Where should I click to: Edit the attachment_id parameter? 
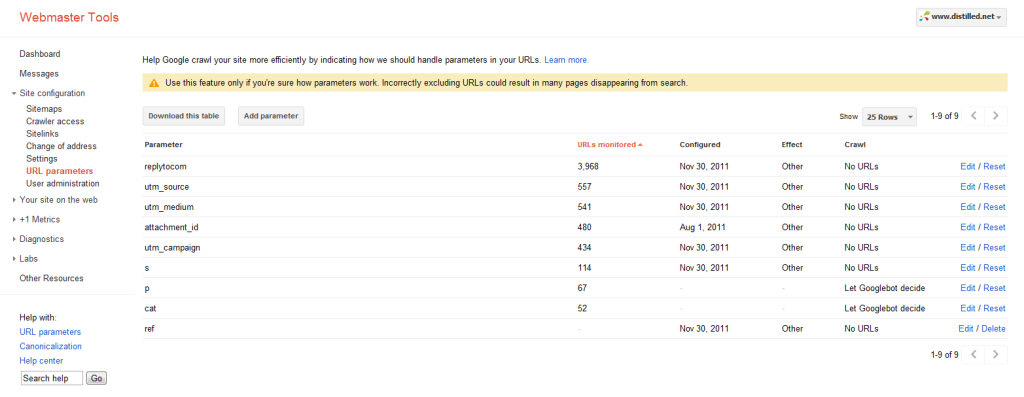(967, 227)
